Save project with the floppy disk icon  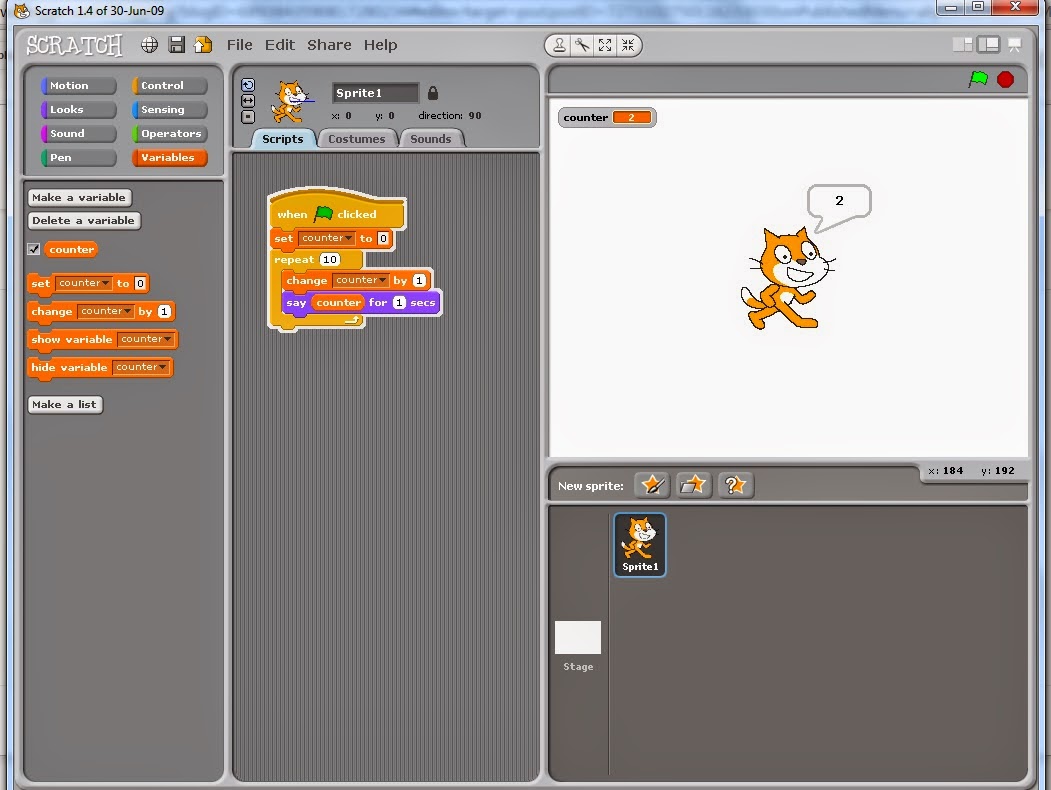(x=176, y=45)
